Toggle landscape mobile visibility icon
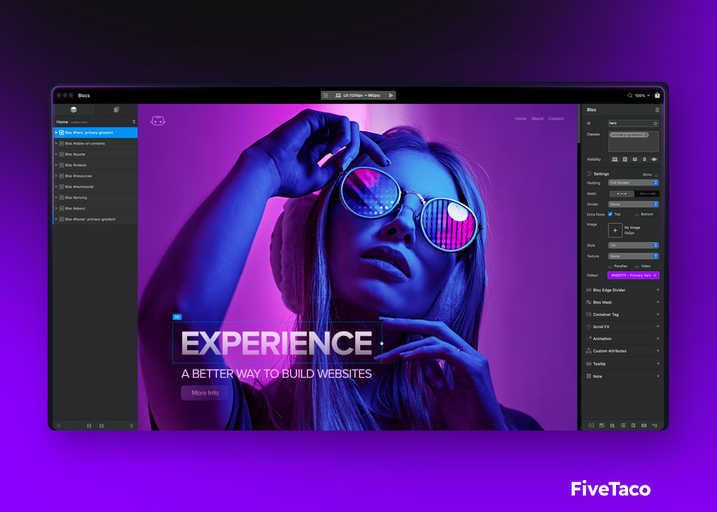This screenshot has width=717, height=512. (x=635, y=160)
